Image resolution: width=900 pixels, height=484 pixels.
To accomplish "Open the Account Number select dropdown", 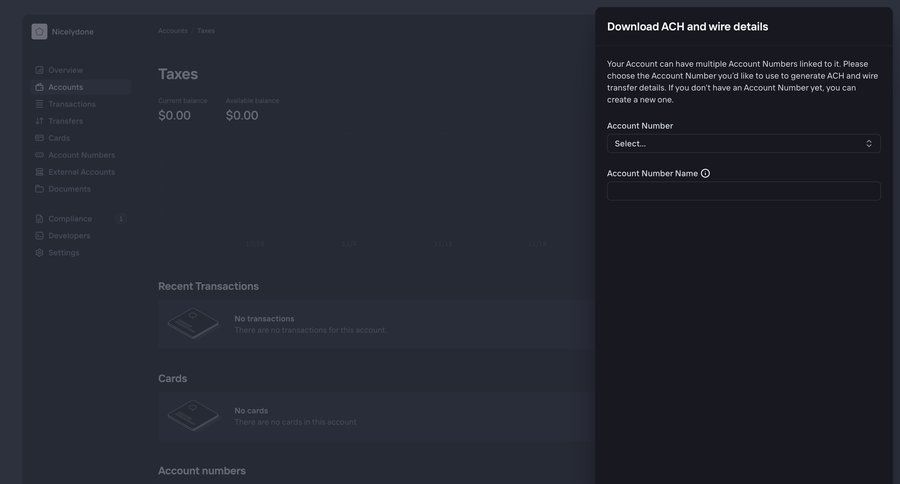I will pos(743,144).
